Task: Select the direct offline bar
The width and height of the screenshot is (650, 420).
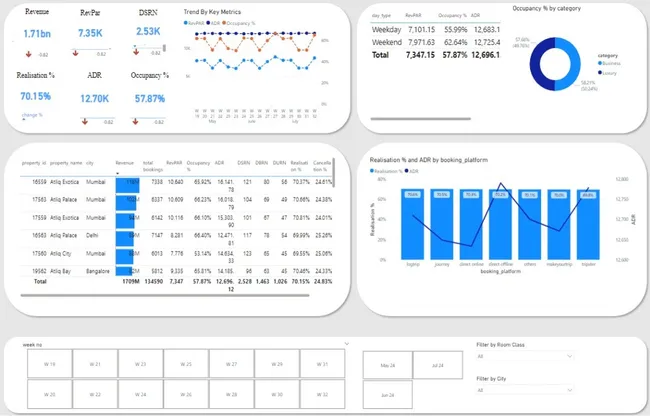Action: pos(500,224)
